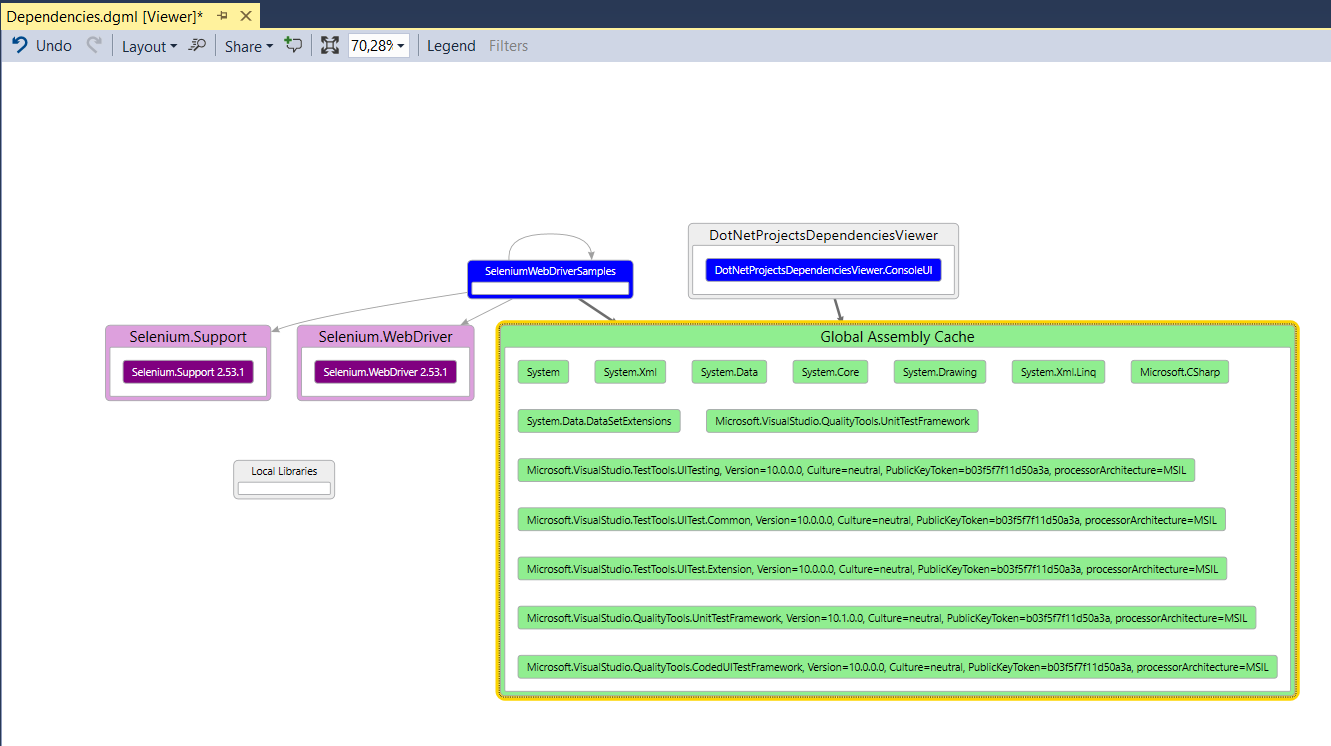Screen dimensions: 1331x746
Task: Open the Share dropdown menu
Action: click(249, 46)
